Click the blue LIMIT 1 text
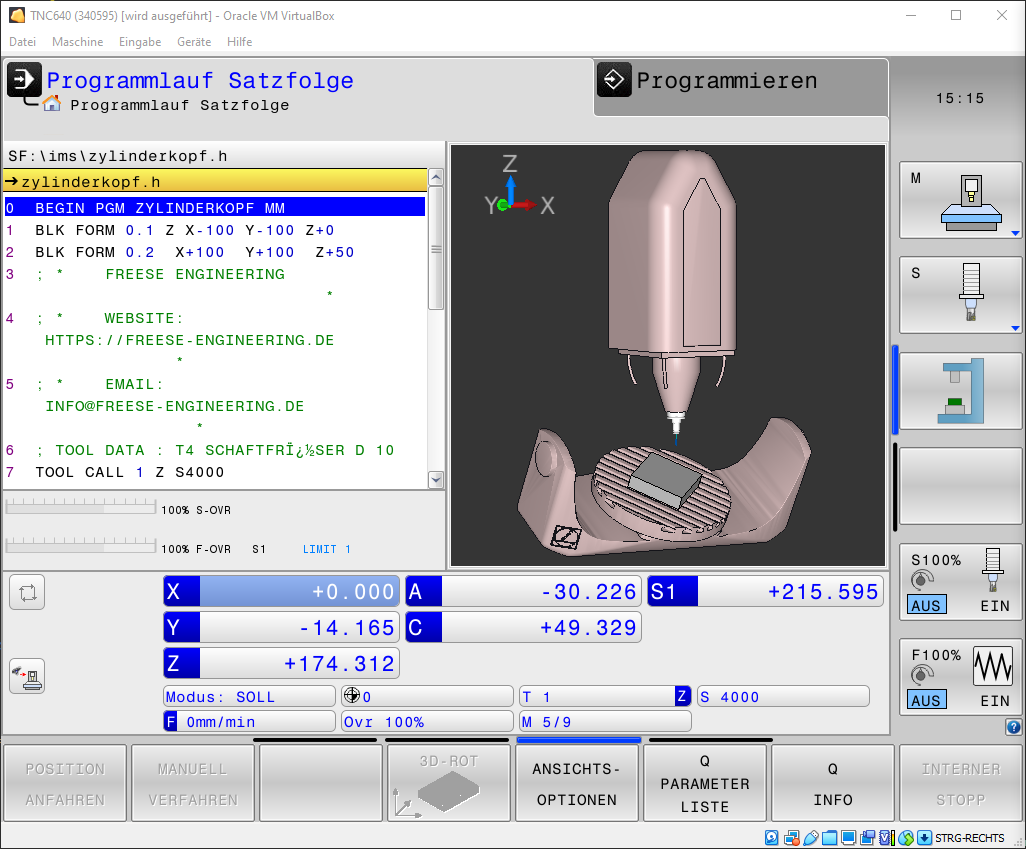The width and height of the screenshot is (1026, 849). pyautogui.click(x=327, y=549)
